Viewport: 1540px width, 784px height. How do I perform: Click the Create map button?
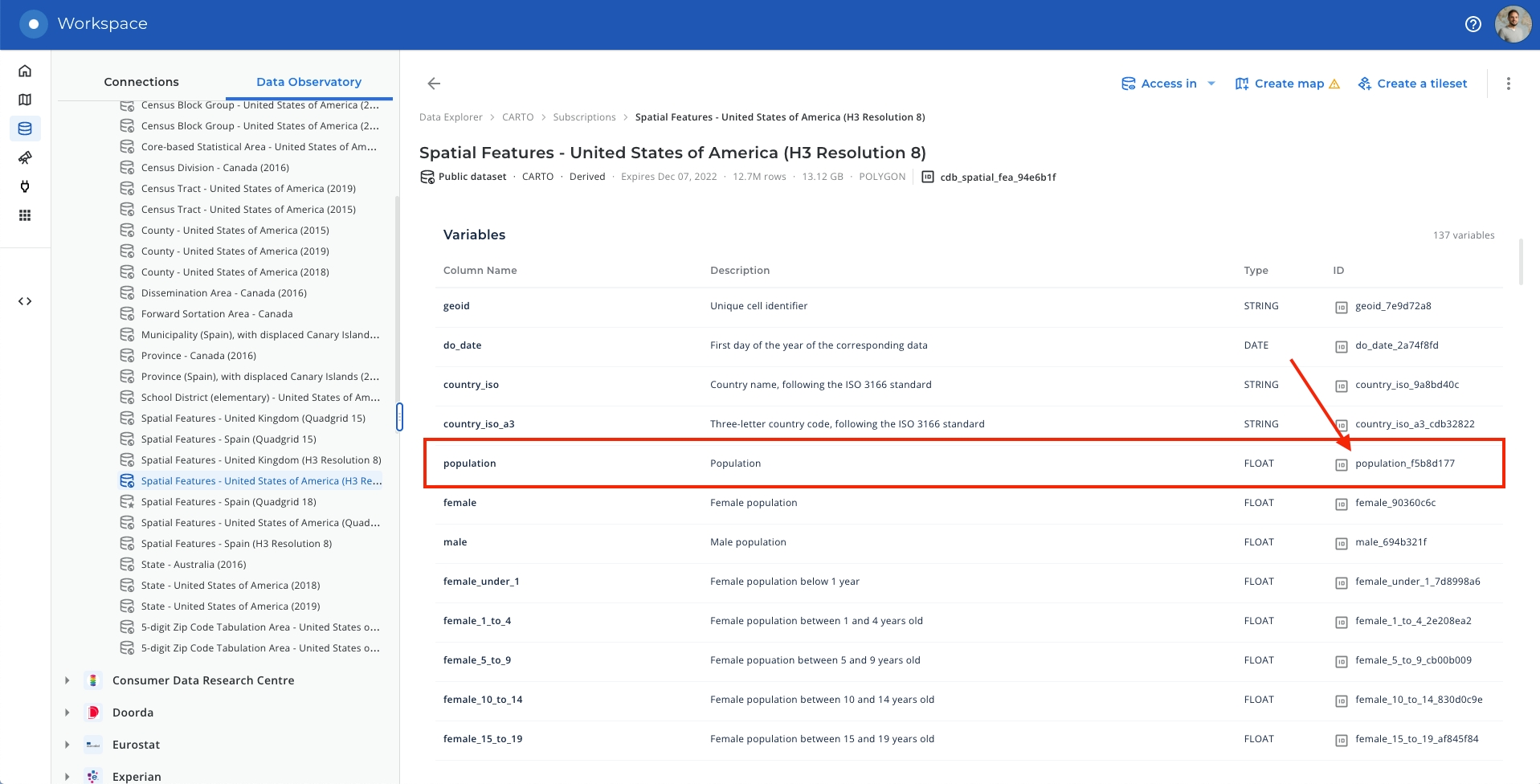point(1287,84)
